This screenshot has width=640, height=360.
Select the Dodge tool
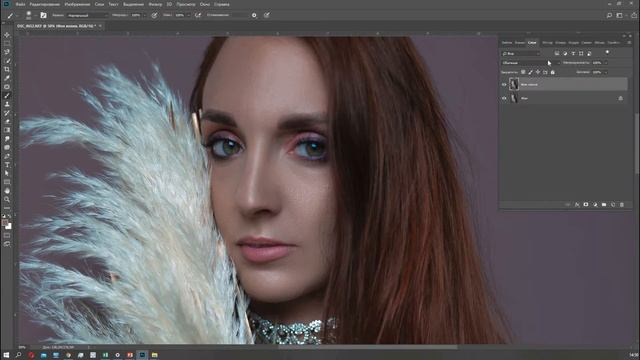coord(7,147)
